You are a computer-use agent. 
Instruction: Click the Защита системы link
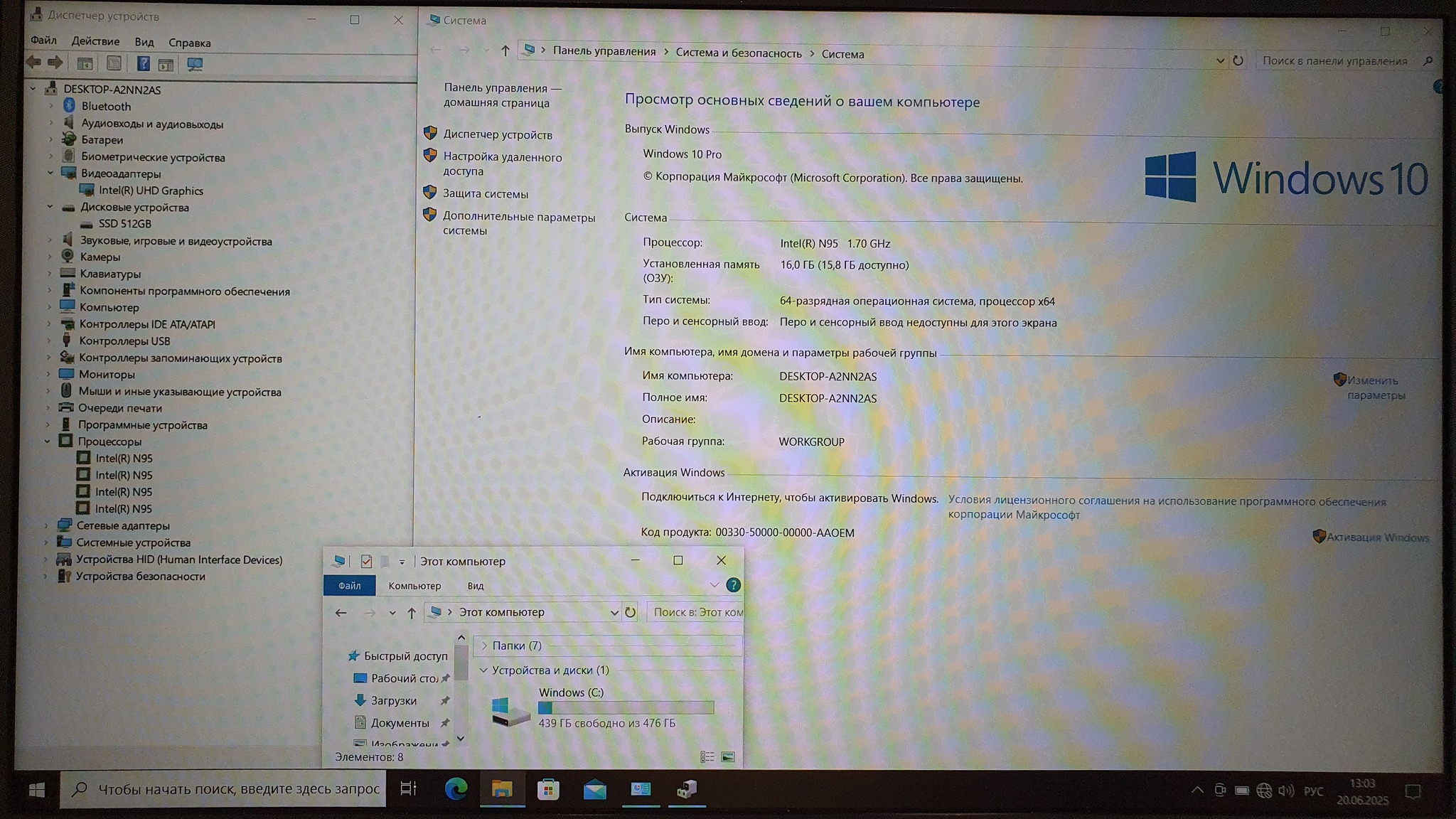485,193
